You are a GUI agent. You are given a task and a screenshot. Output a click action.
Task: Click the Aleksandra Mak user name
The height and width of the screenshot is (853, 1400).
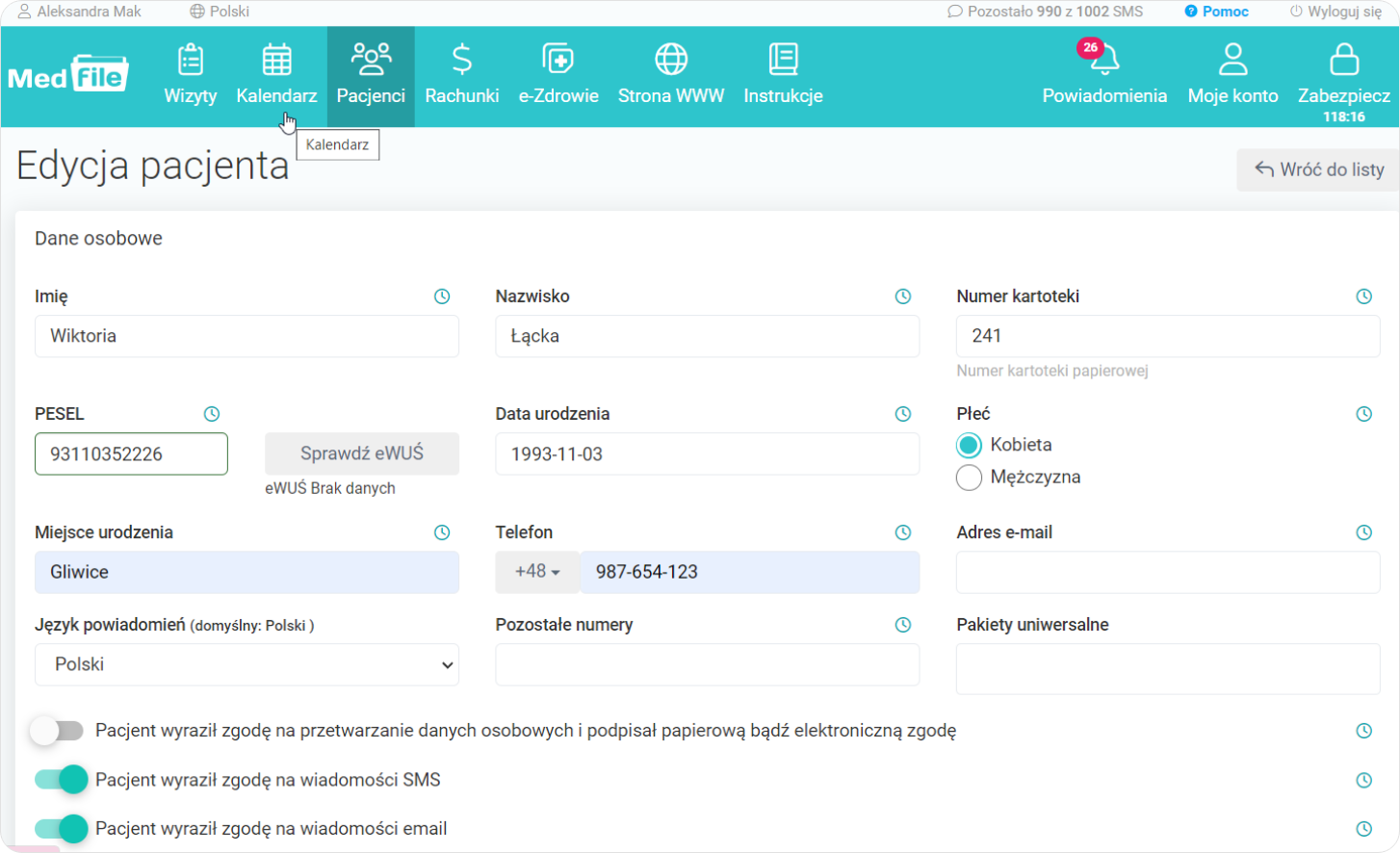pyautogui.click(x=80, y=12)
